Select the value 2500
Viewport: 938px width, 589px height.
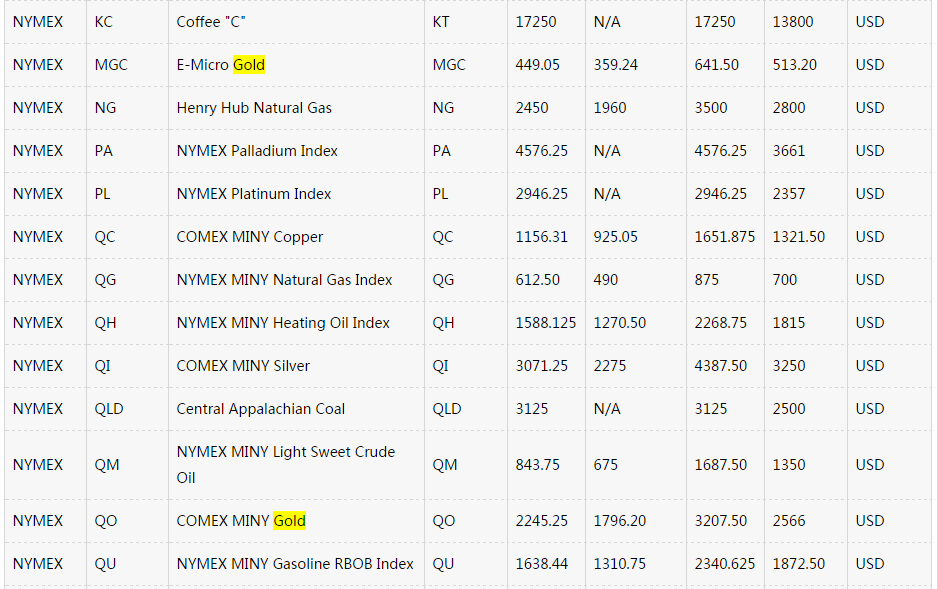tap(788, 410)
